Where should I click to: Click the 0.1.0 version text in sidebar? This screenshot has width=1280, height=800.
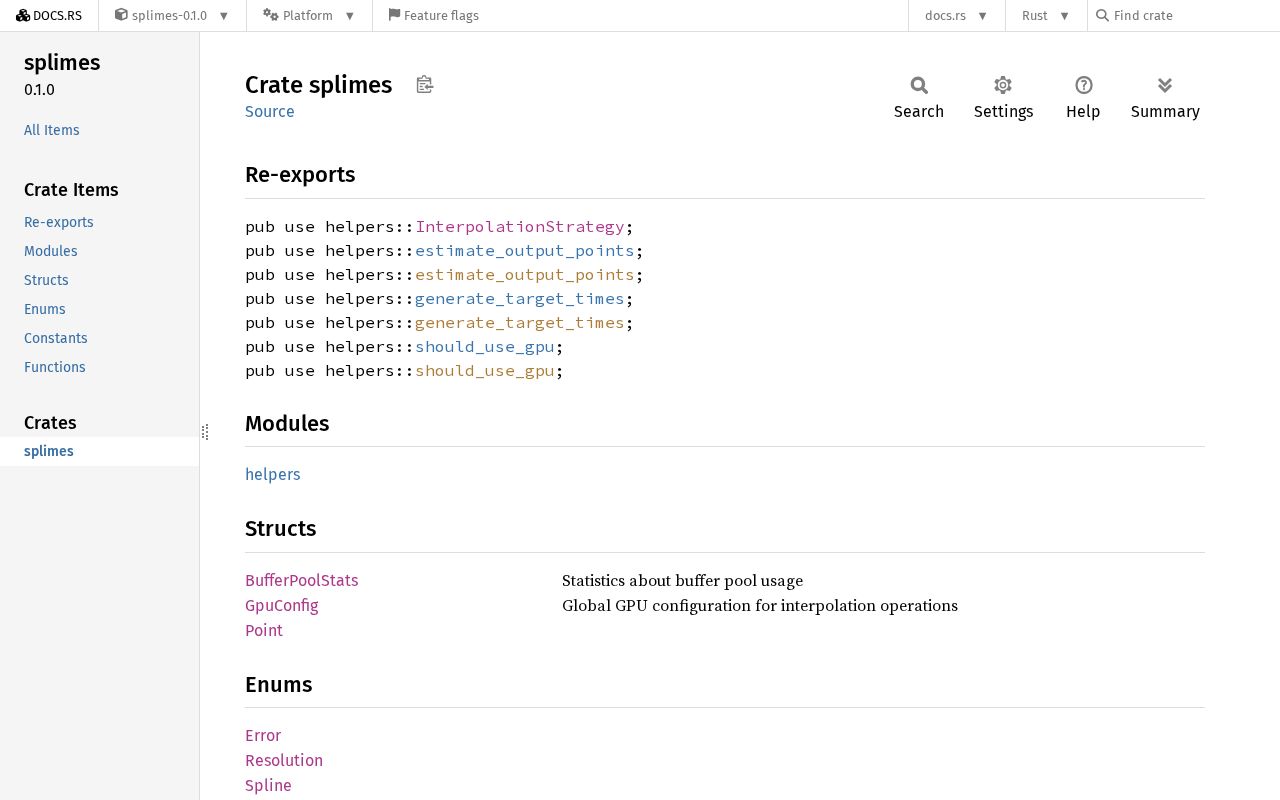[x=39, y=90]
